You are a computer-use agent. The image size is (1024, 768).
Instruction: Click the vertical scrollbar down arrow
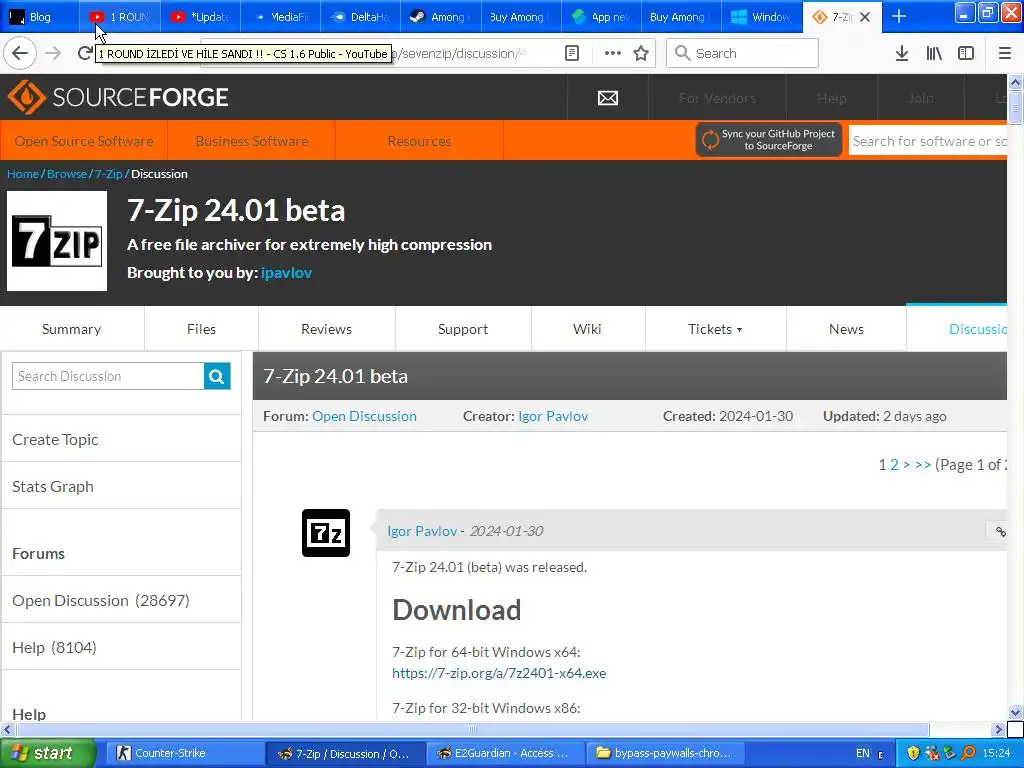[1016, 711]
